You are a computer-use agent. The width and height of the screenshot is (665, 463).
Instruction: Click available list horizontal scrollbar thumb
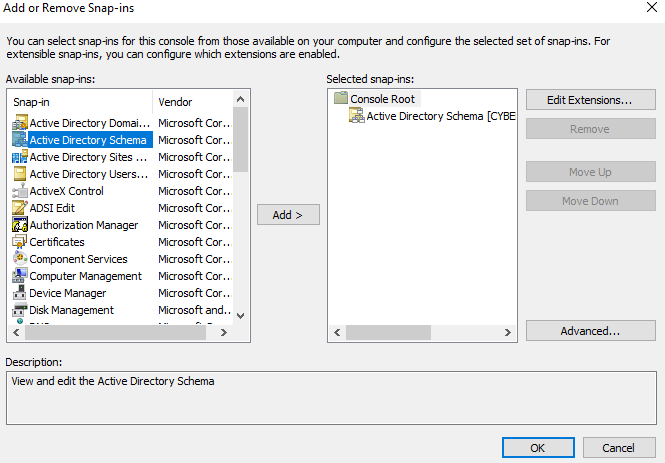[115, 333]
